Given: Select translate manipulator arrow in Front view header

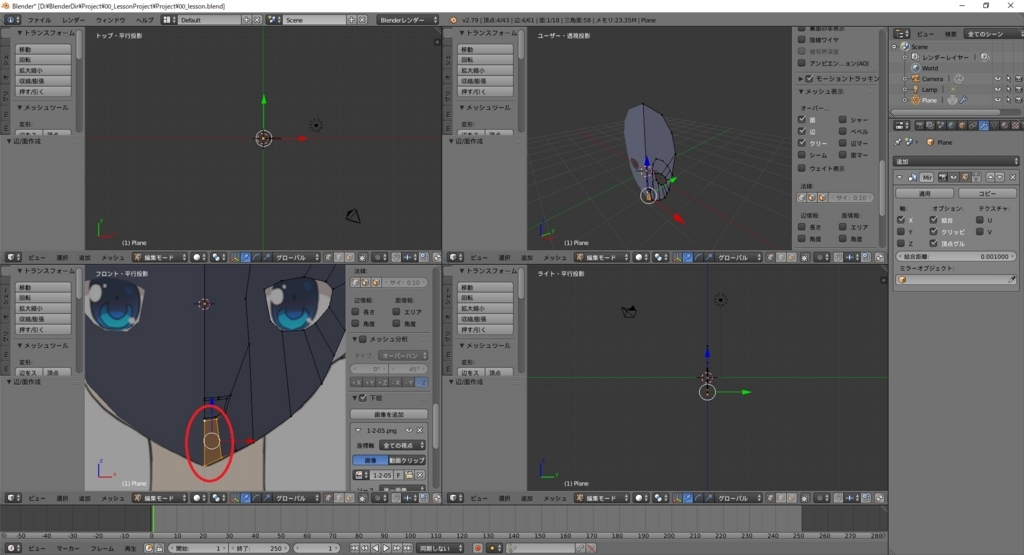Looking at the screenshot, I should [x=246, y=498].
